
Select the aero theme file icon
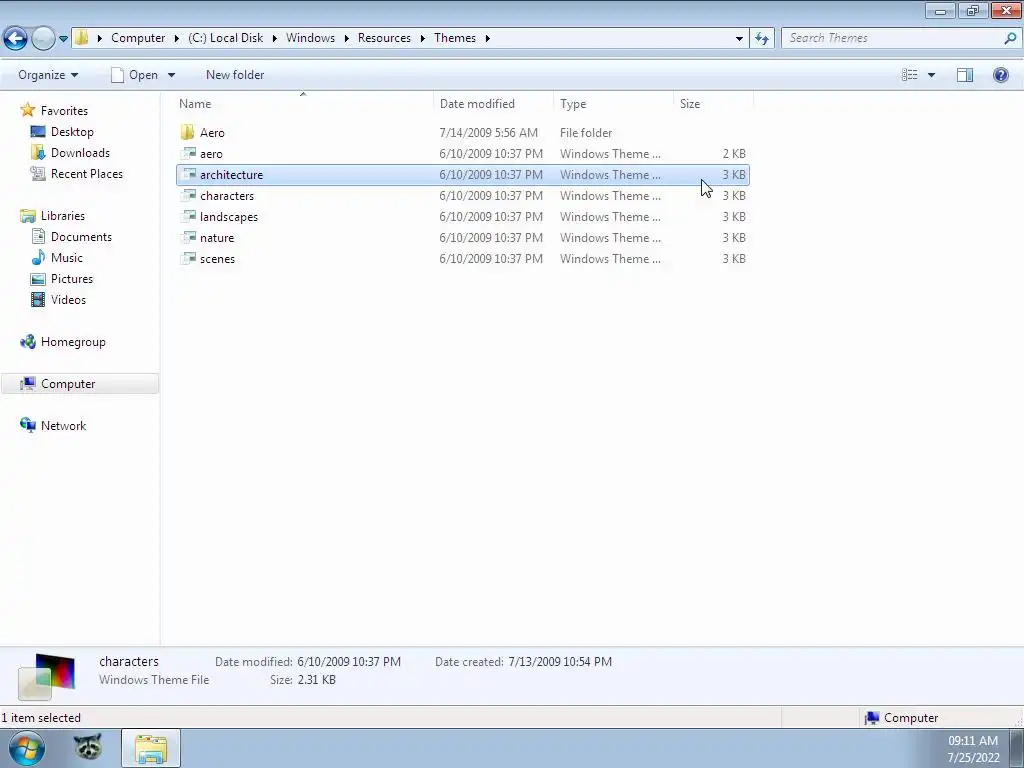click(x=188, y=153)
